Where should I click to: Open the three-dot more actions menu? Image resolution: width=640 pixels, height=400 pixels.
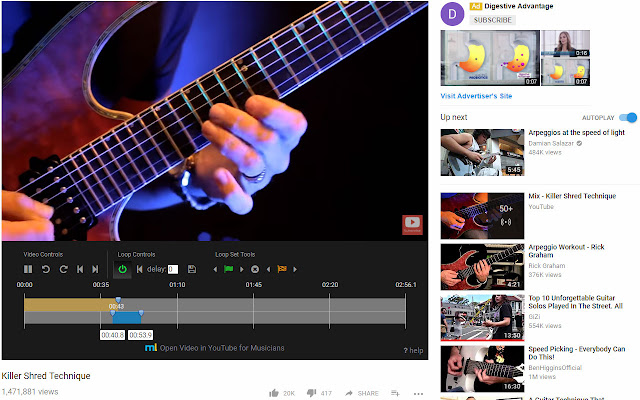click(x=418, y=394)
